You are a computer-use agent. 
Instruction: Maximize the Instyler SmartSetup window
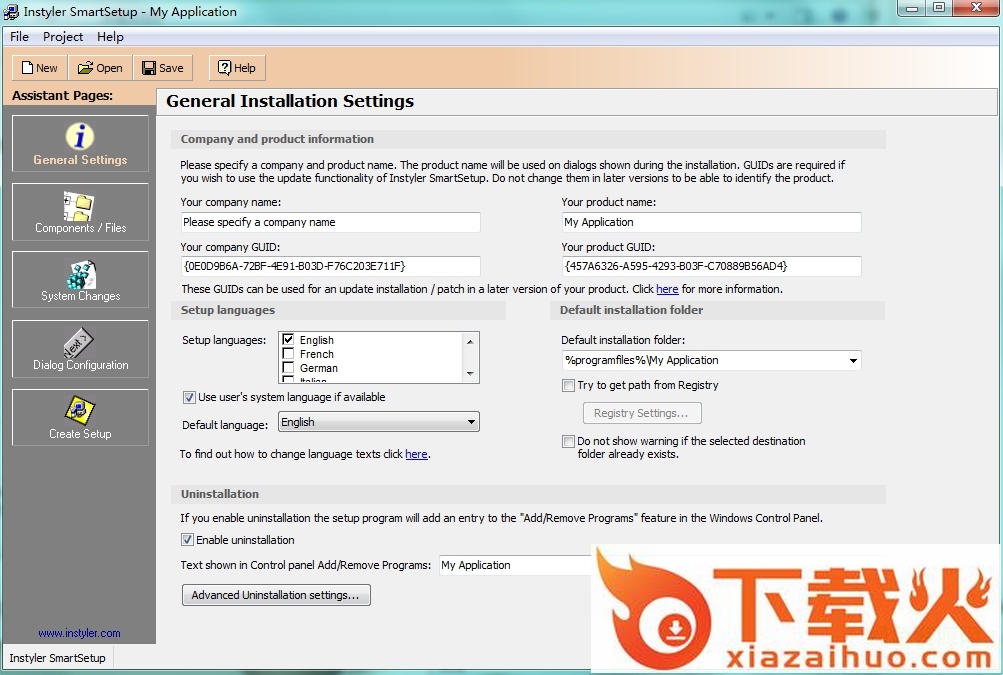(x=939, y=8)
